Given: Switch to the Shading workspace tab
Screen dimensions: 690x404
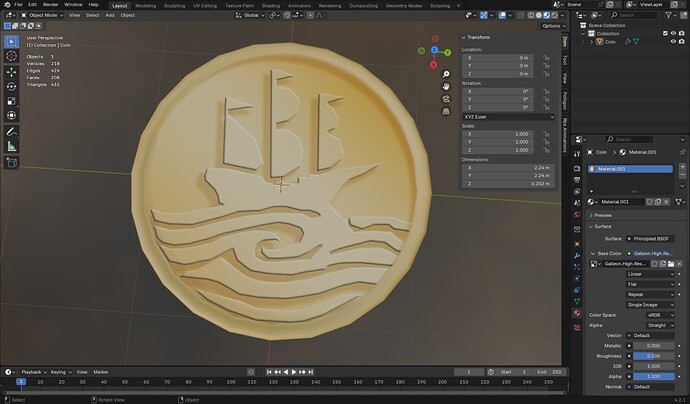Looking at the screenshot, I should click(x=271, y=6).
